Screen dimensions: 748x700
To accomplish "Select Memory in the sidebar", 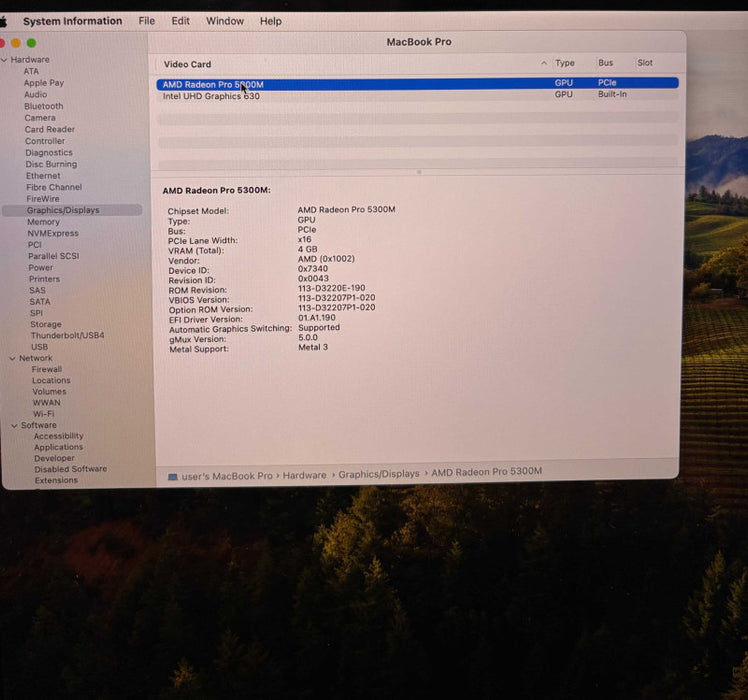I will (43, 222).
